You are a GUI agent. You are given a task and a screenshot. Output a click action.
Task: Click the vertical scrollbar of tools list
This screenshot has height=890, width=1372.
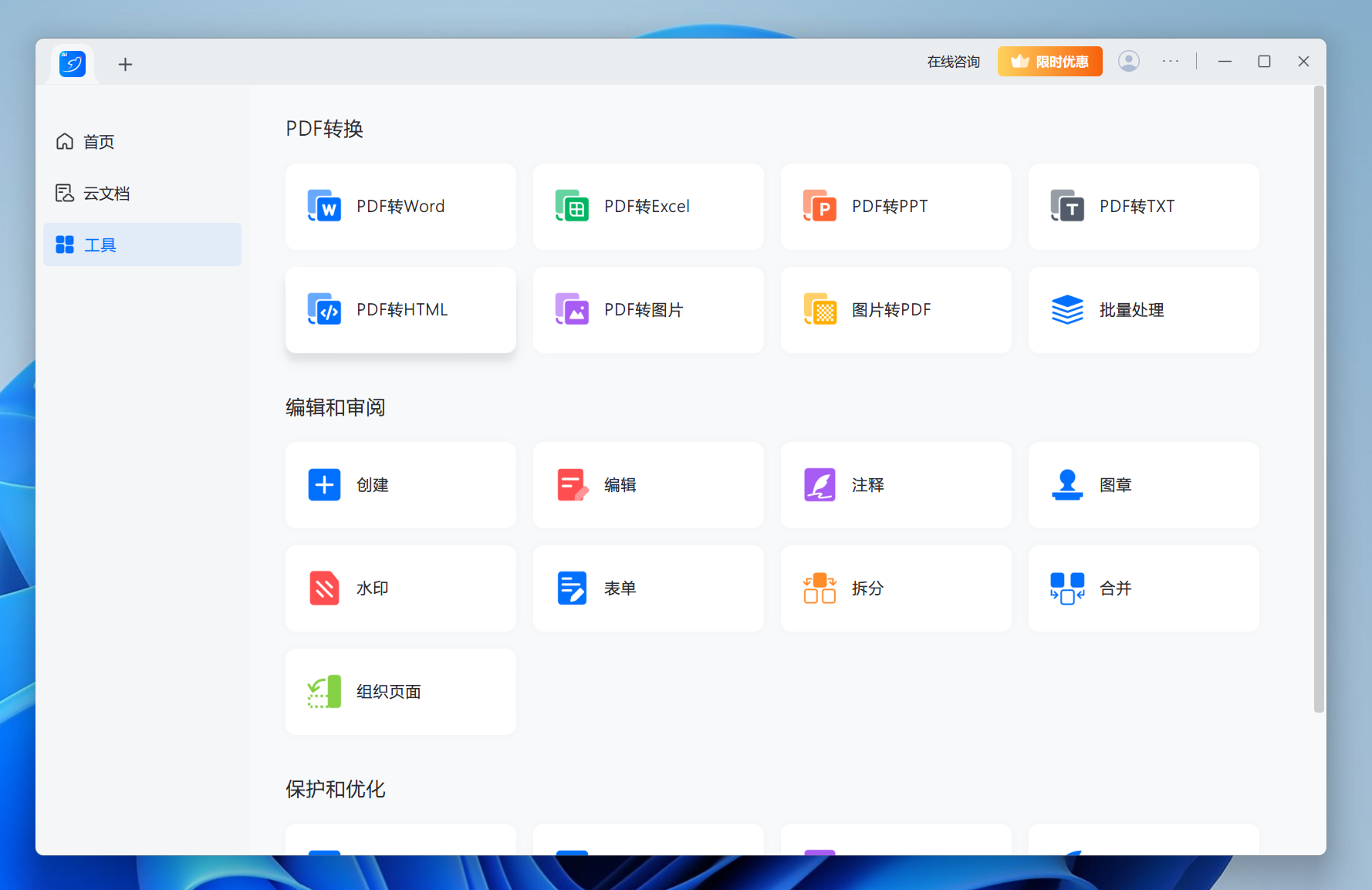coord(1319,399)
